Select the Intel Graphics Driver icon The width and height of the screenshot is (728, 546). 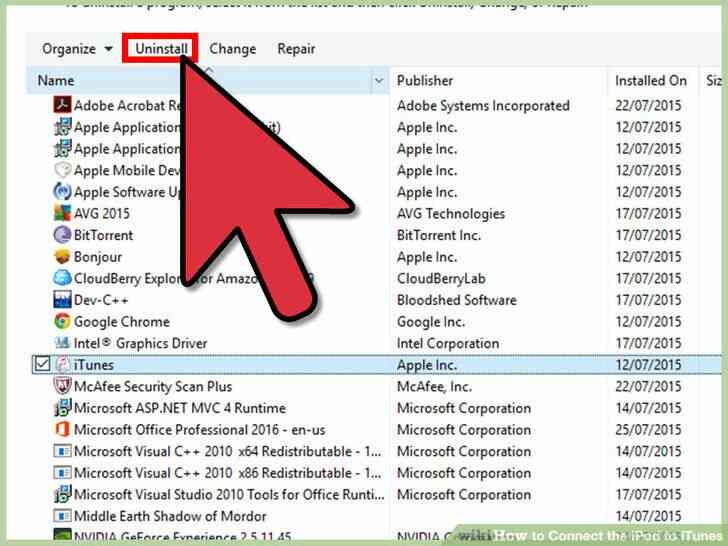[62, 343]
